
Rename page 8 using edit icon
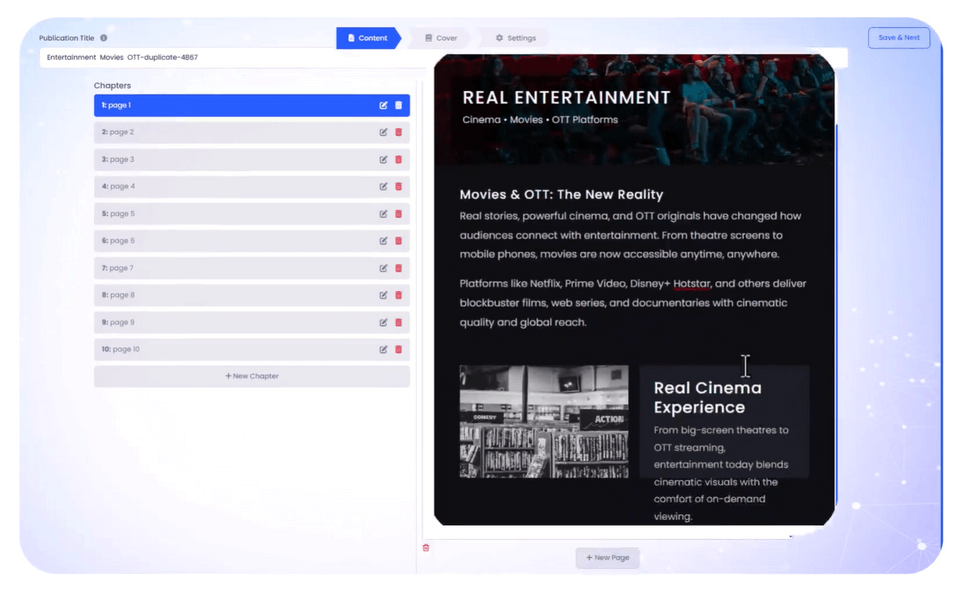(383, 295)
